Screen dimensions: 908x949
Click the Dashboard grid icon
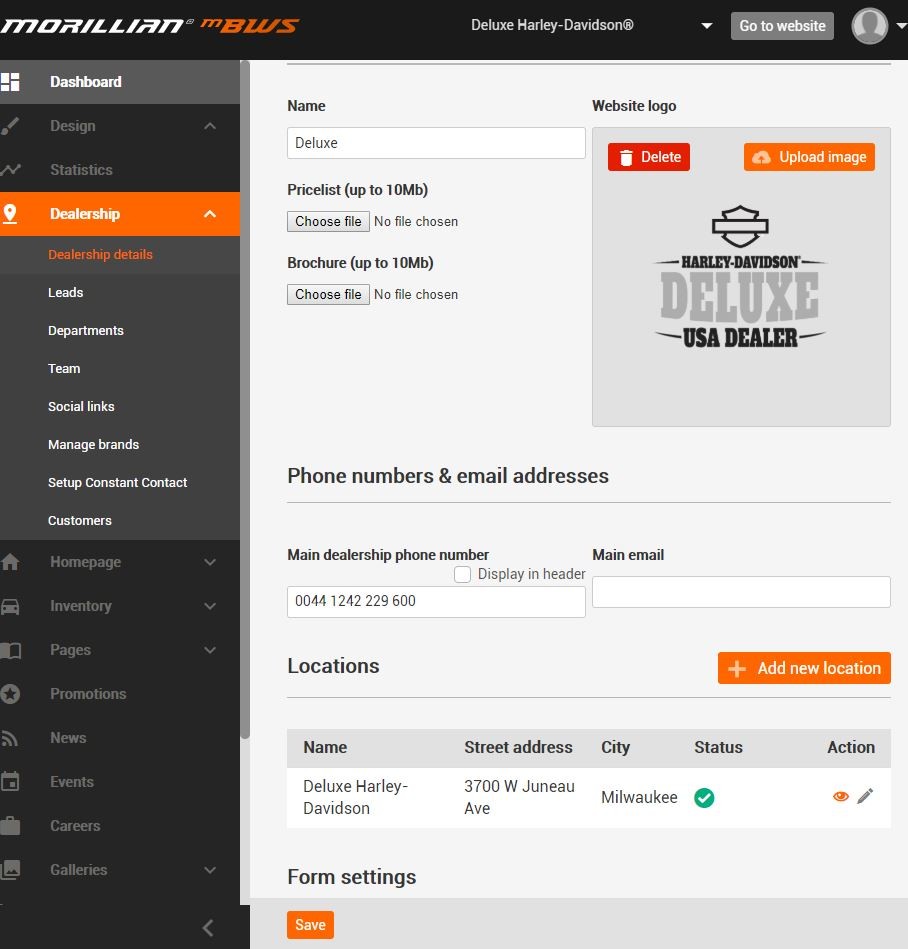10,82
